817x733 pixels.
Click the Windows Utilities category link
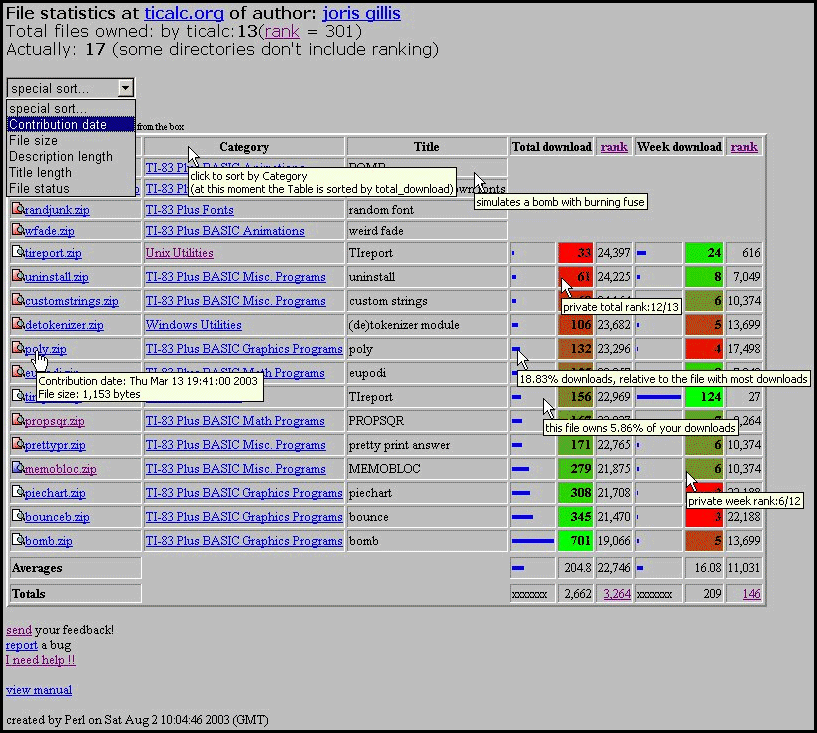(x=193, y=325)
